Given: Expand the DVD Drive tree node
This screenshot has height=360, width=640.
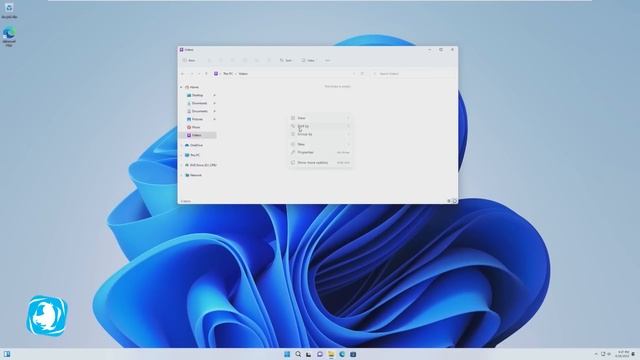Looking at the screenshot, I should [181, 165].
